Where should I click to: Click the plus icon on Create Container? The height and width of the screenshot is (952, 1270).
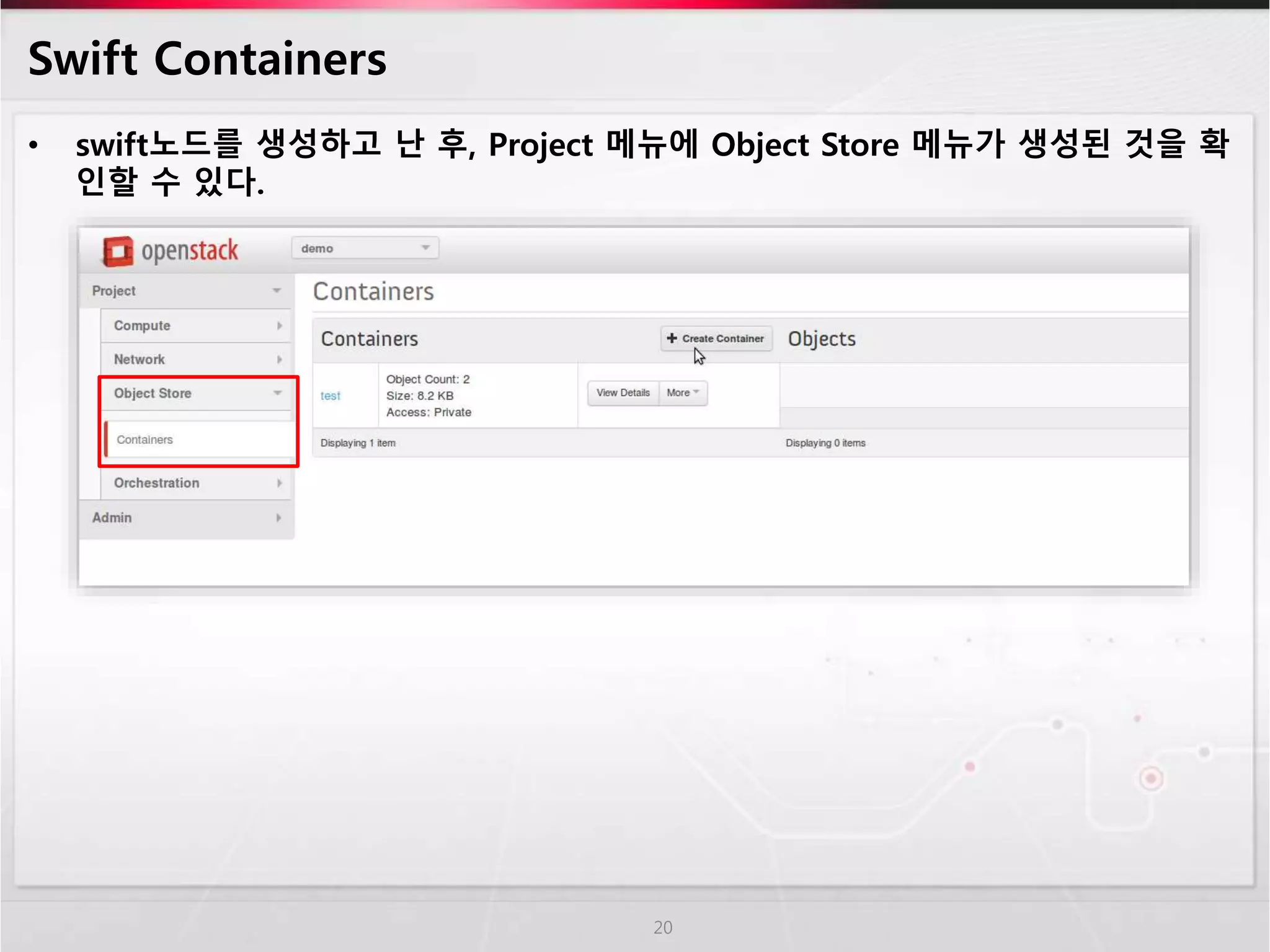click(672, 338)
